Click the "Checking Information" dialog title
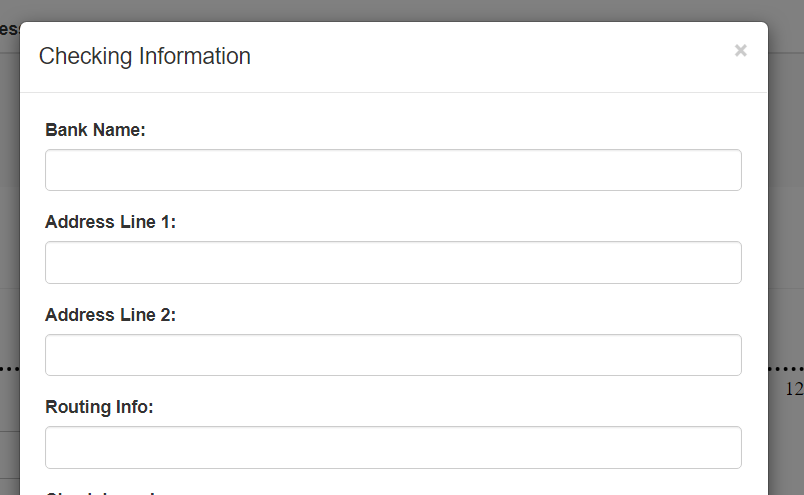Screen dimensions: 804x495 [145, 56]
